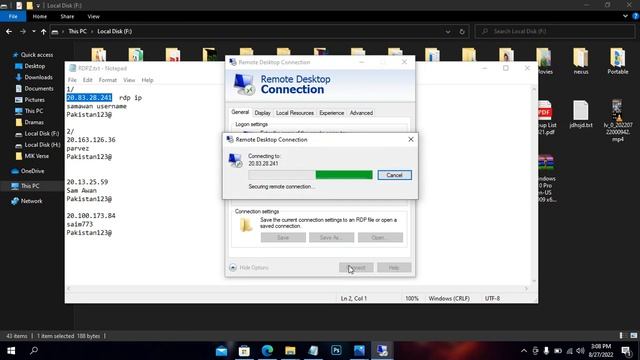The width and height of the screenshot is (640, 360).
Task: Open Windows Start menu
Action: (x=11, y=351)
